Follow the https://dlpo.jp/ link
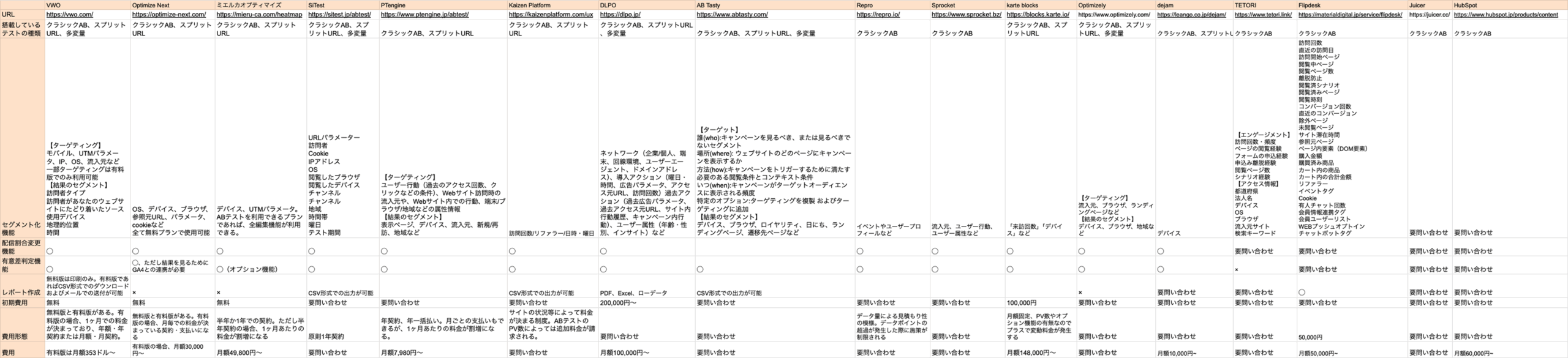The height and width of the screenshot is (358, 1568). 620,14
